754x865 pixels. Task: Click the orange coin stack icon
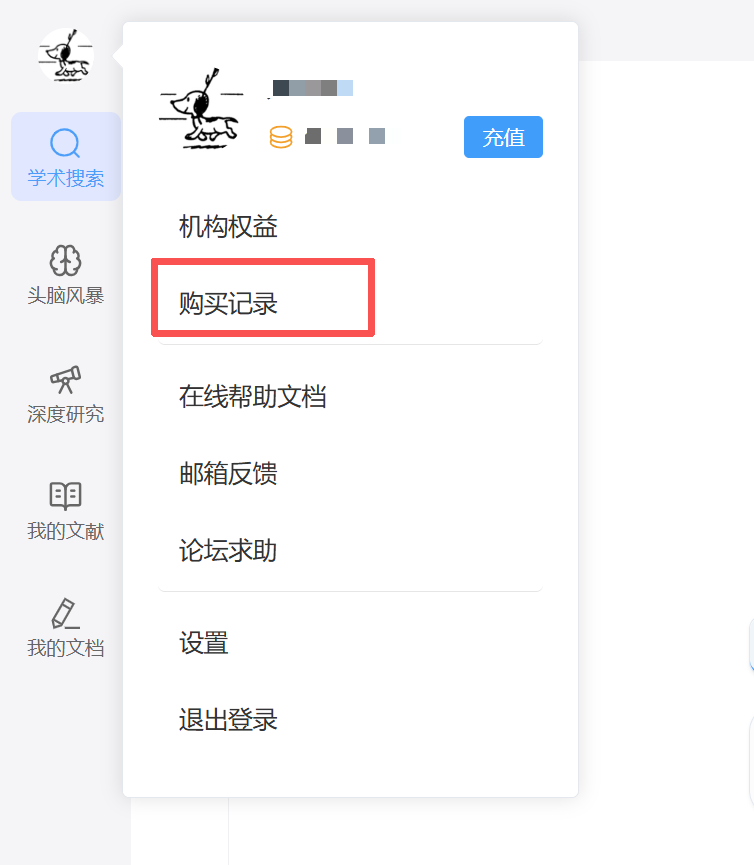[x=281, y=137]
